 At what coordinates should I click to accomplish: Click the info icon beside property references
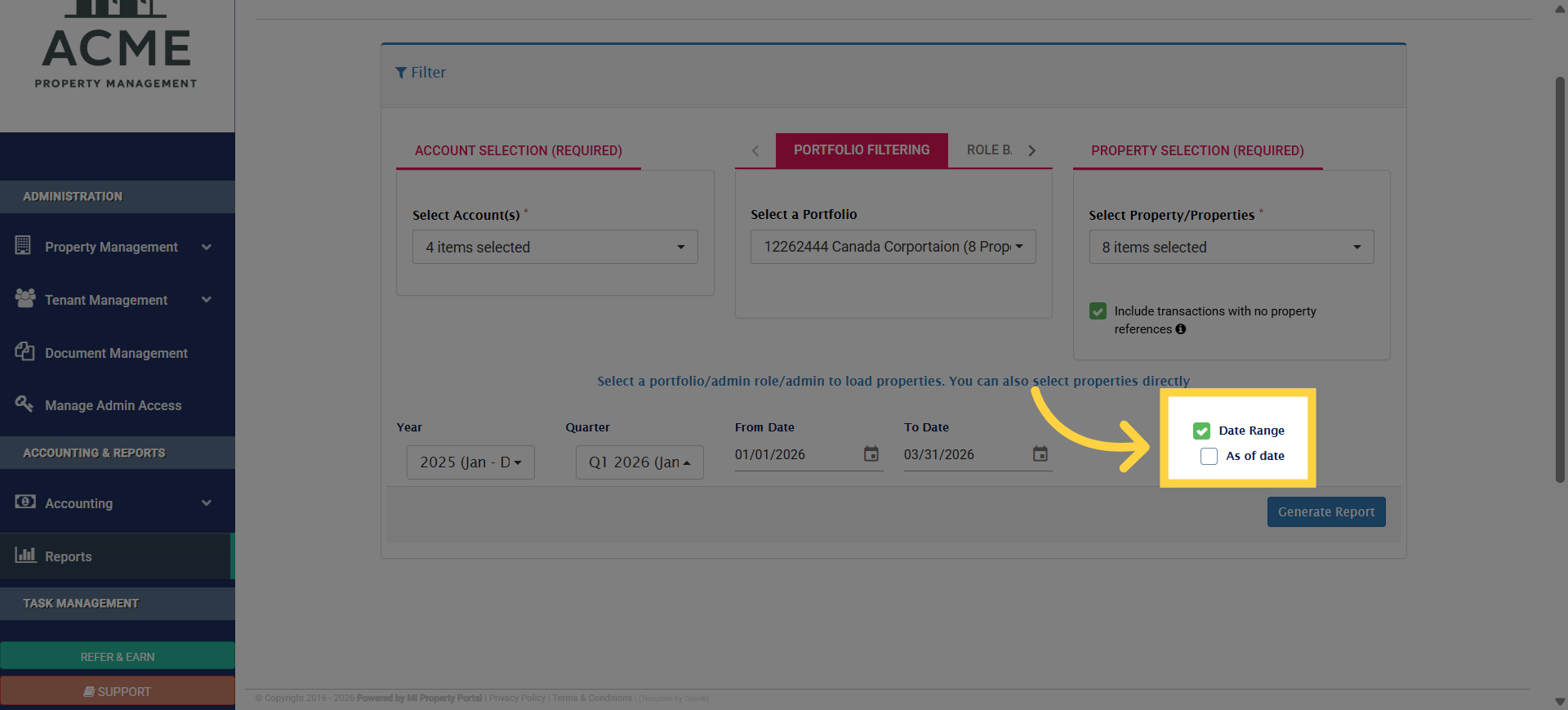tap(1181, 329)
